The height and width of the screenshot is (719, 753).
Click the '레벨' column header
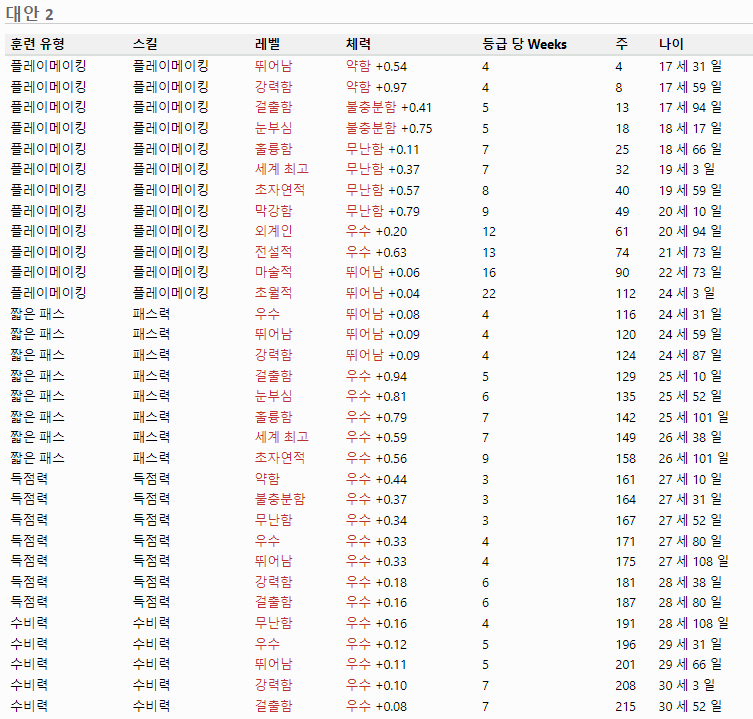tap(267, 44)
